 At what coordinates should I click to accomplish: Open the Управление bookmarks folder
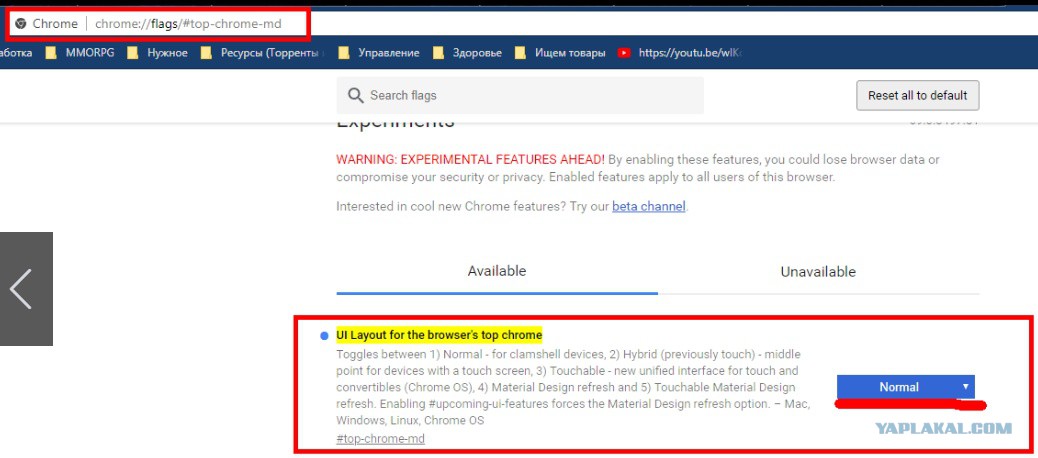[379, 53]
